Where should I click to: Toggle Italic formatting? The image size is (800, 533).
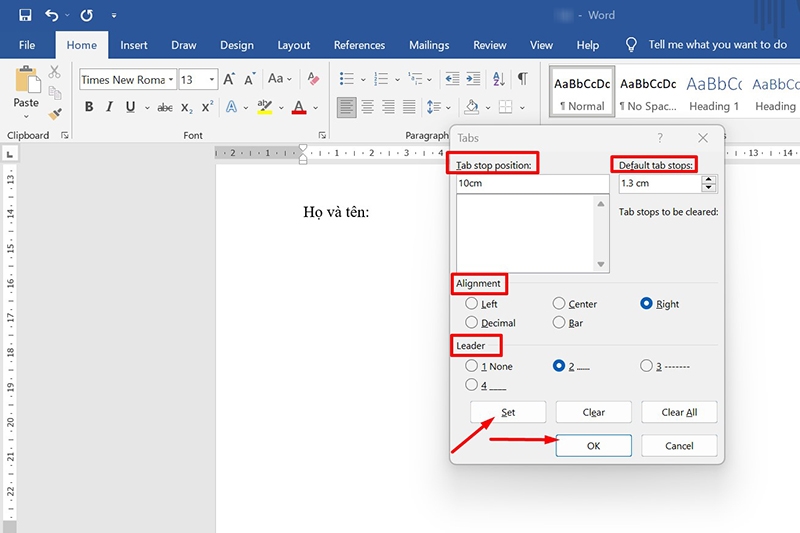[109, 107]
